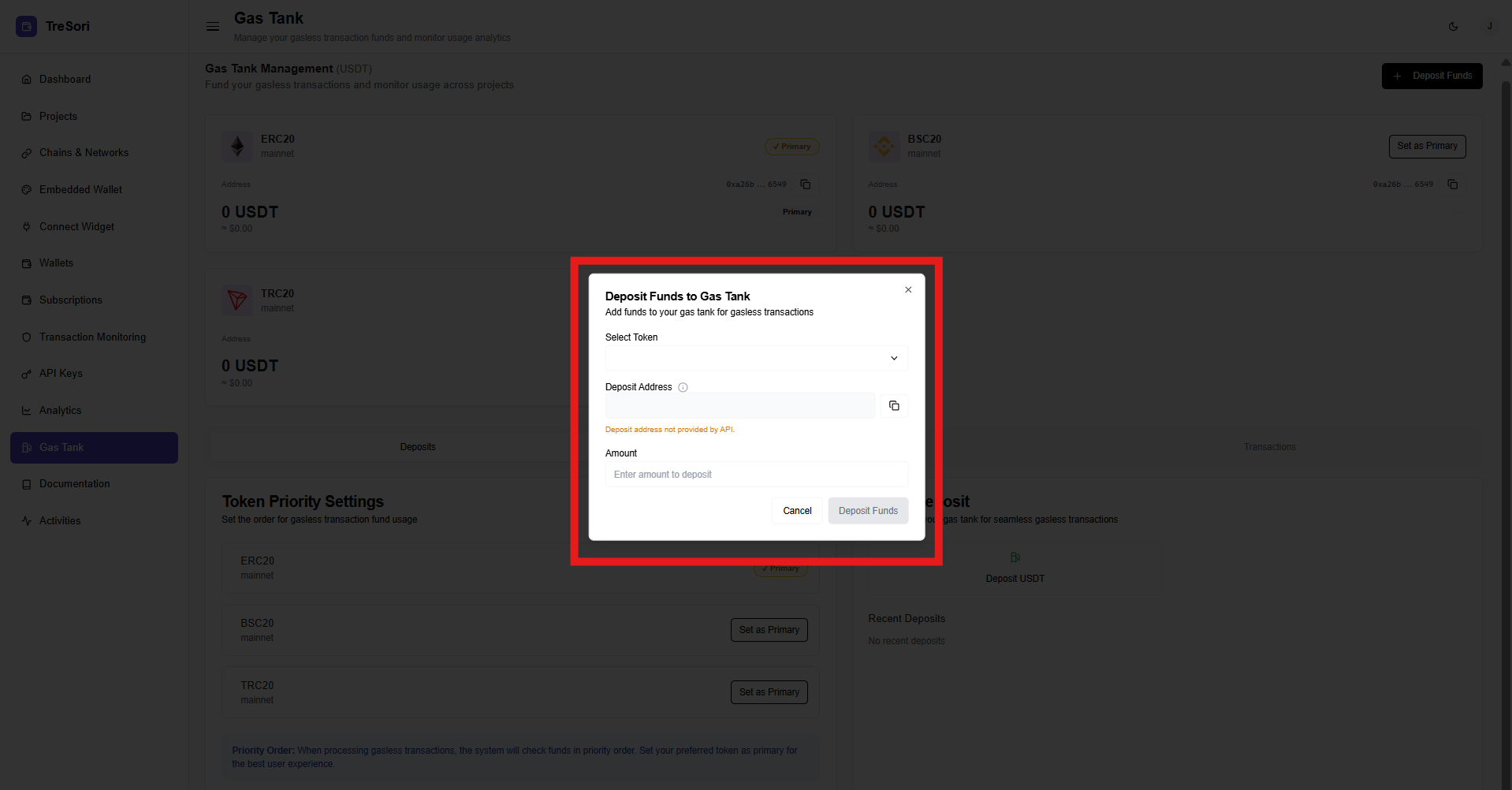Viewport: 1512px width, 790px height.
Task: Open the Select Token dropdown
Action: (745, 359)
